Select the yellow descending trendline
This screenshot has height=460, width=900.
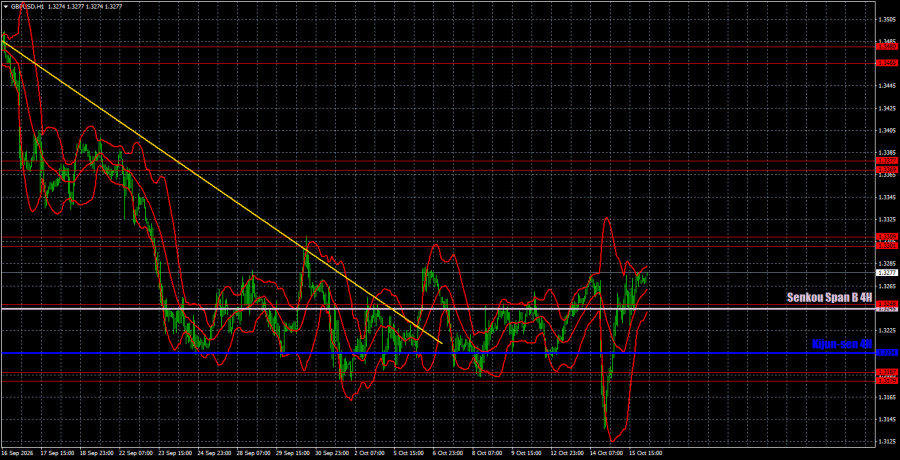(222, 192)
